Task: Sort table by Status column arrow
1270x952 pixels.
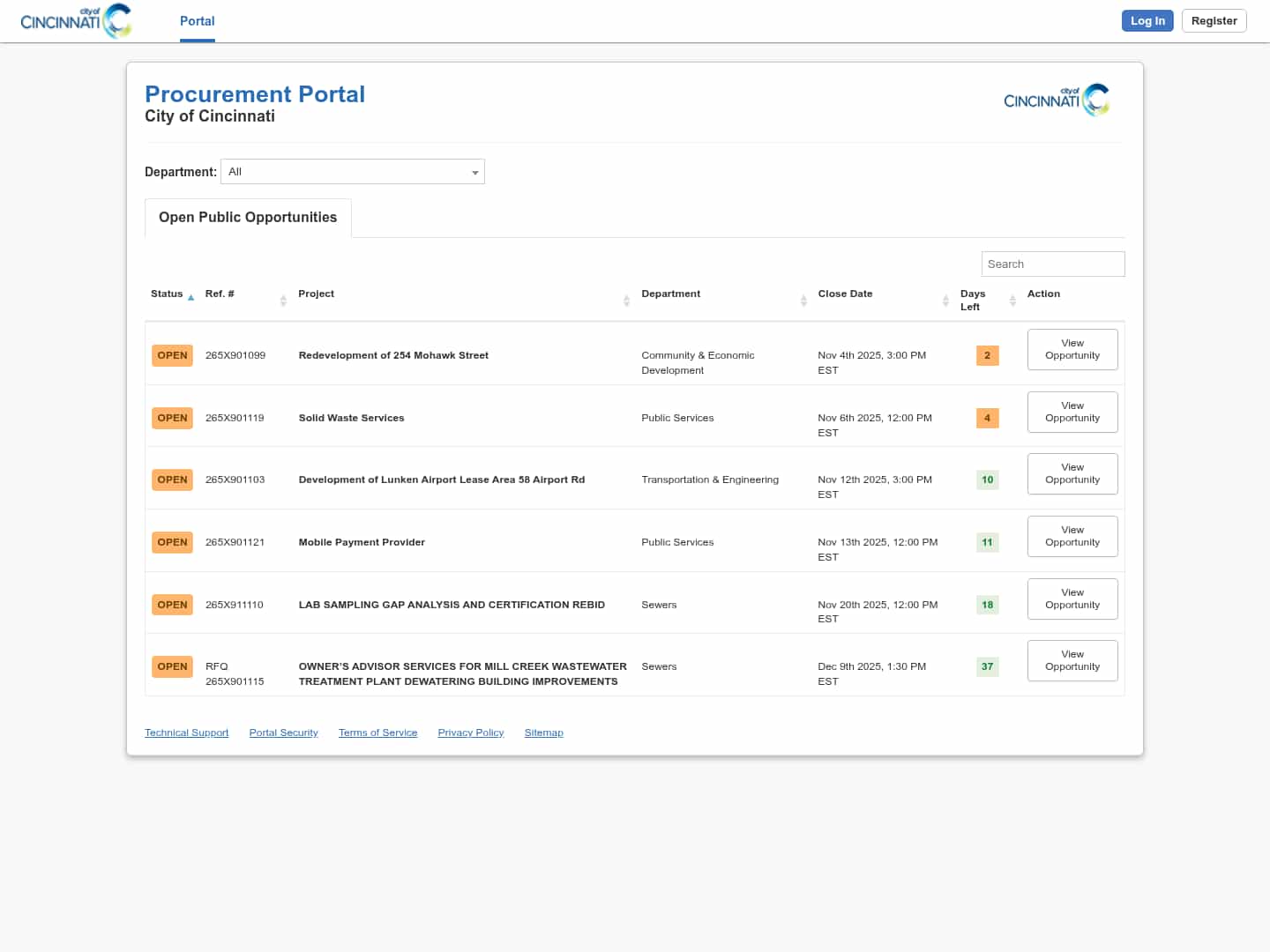Action: (190, 298)
